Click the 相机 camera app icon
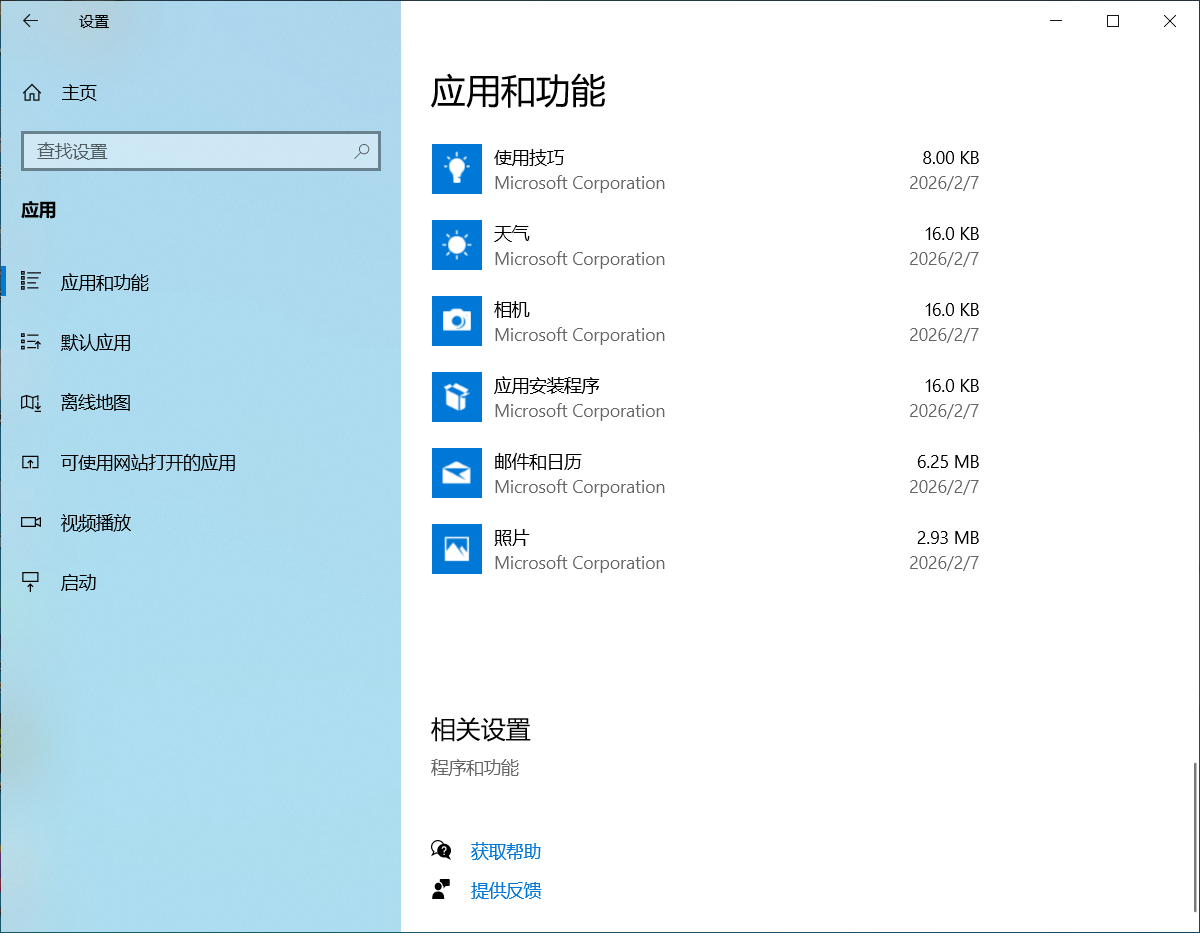 (457, 321)
